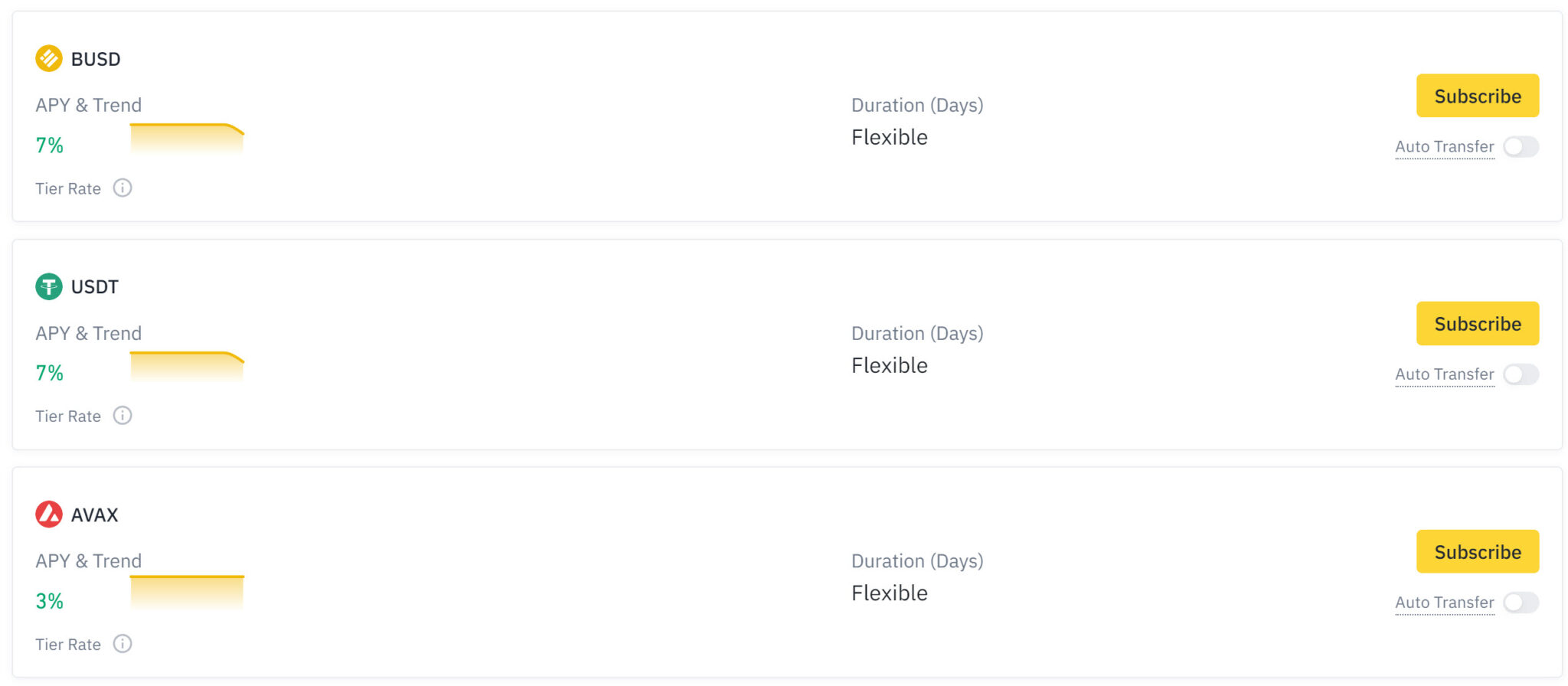
Task: Open USDT Tier Rate info icon
Action: pos(122,416)
